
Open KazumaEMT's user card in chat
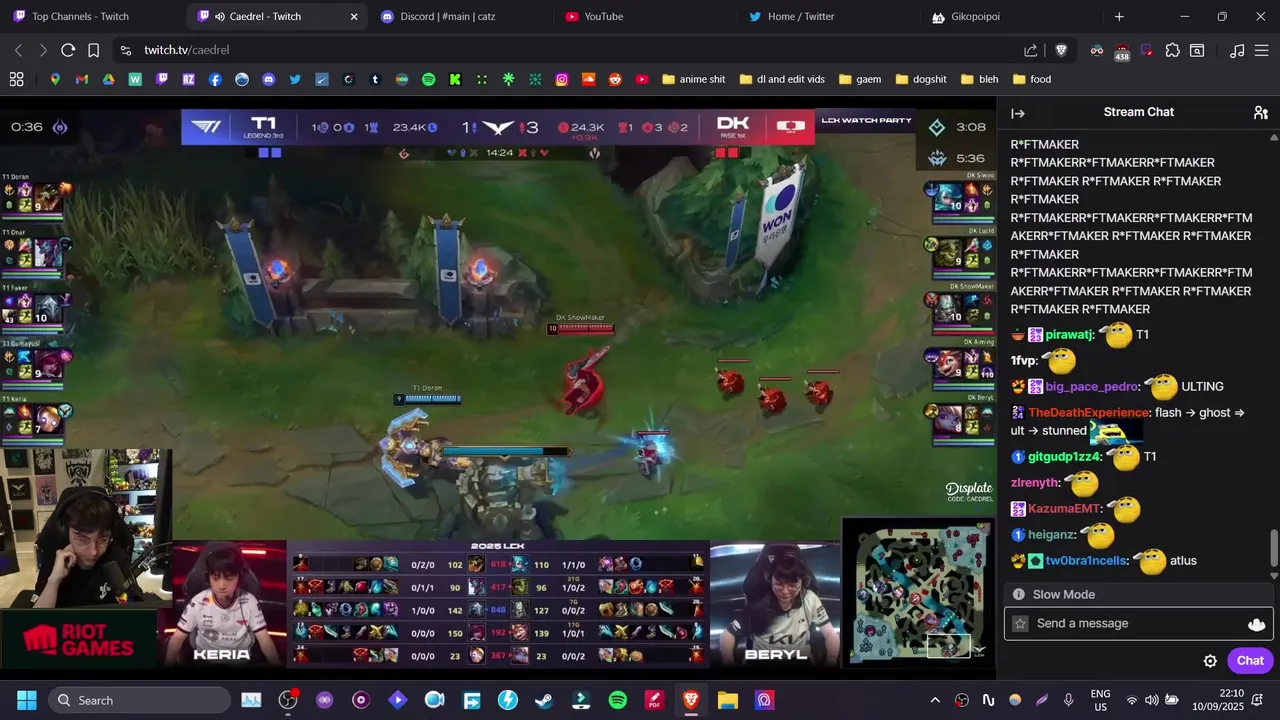pos(1065,509)
